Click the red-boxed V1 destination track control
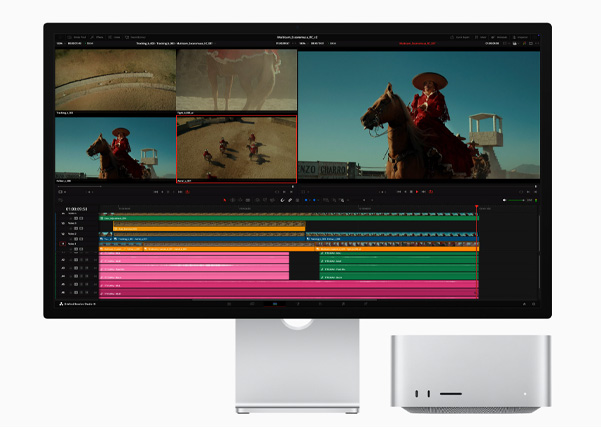Screen dimensions: 601x436 click(x=63, y=244)
